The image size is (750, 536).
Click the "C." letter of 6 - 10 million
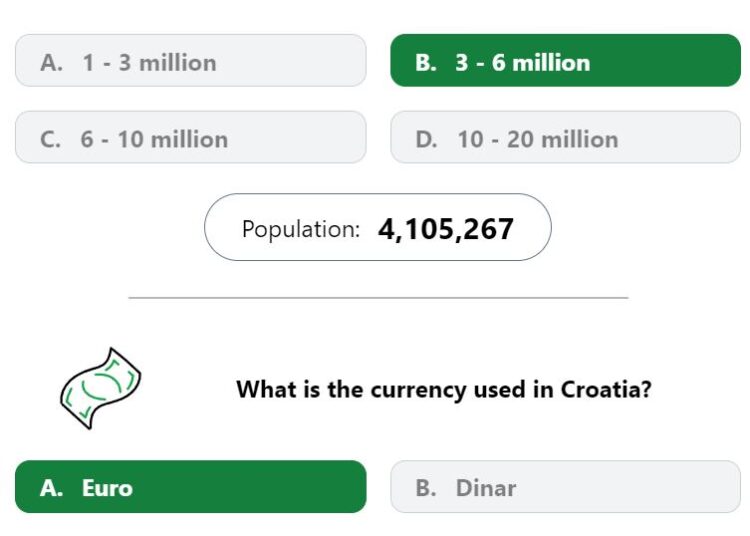coord(50,140)
